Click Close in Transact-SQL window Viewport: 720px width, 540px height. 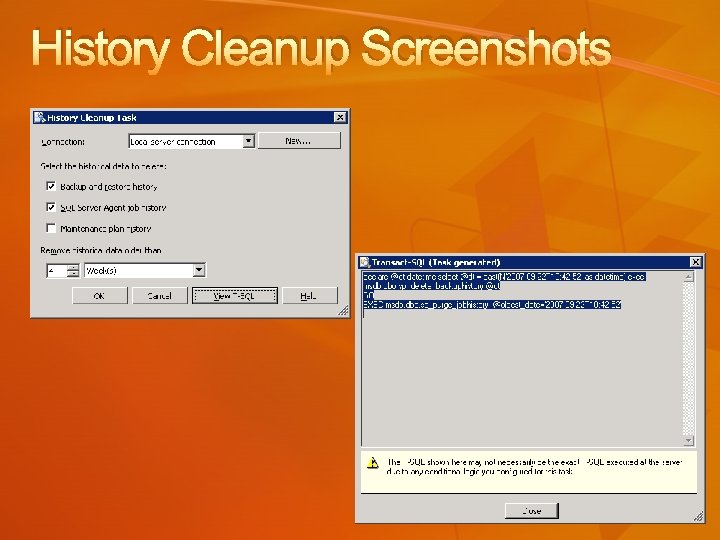click(532, 511)
